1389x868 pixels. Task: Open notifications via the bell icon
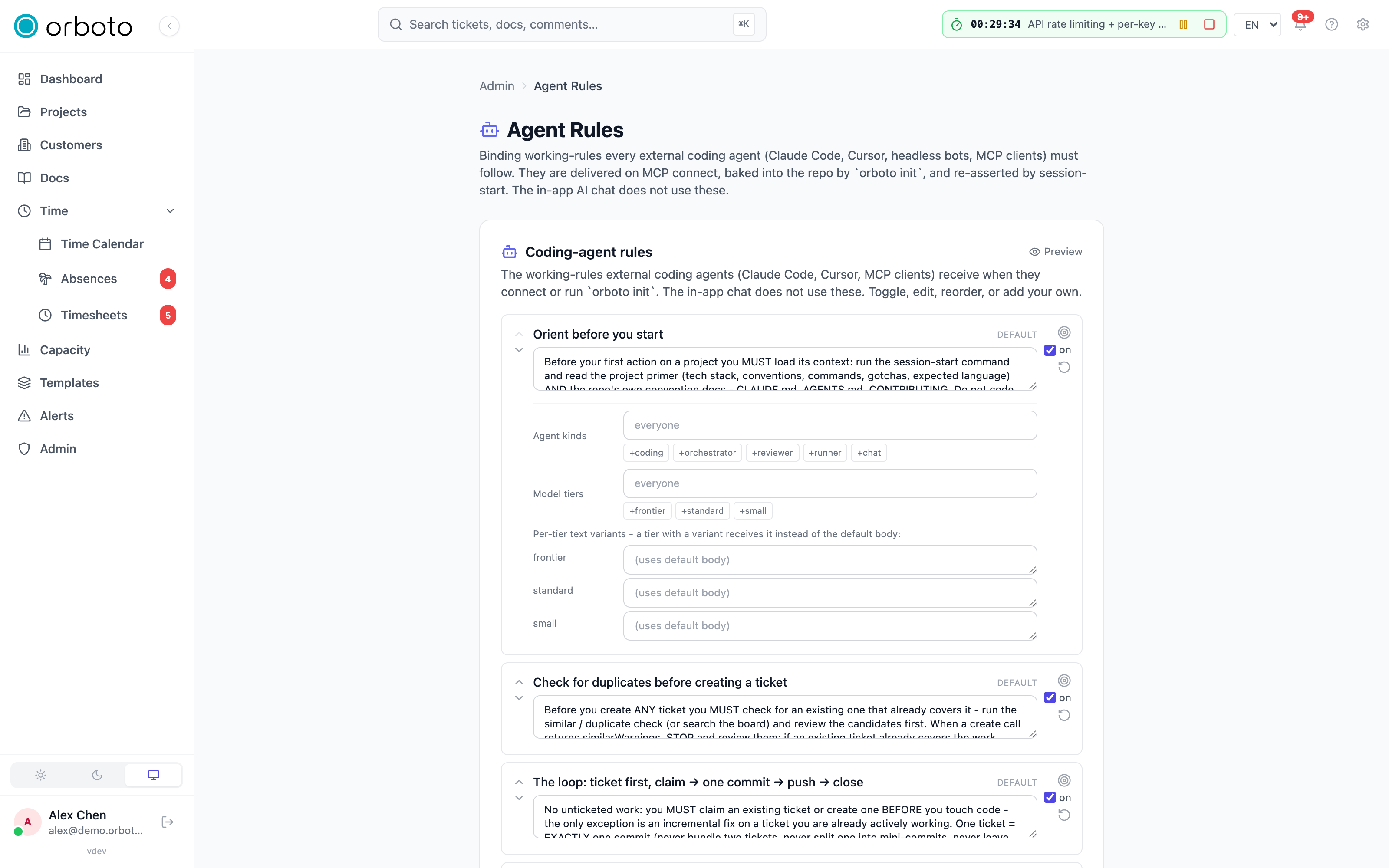tap(1300, 24)
